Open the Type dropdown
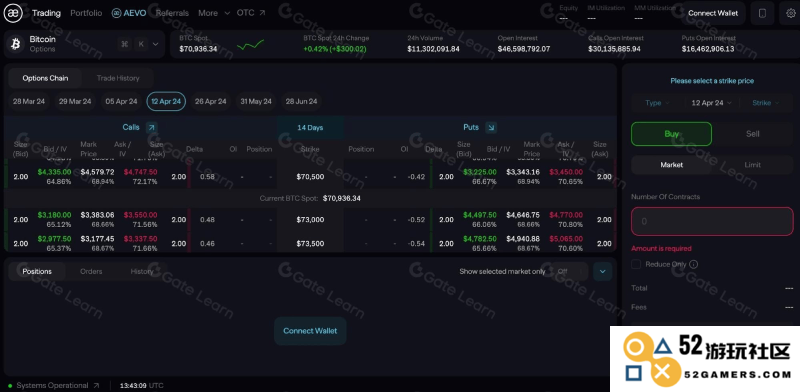This screenshot has height=392, width=800. [x=657, y=103]
